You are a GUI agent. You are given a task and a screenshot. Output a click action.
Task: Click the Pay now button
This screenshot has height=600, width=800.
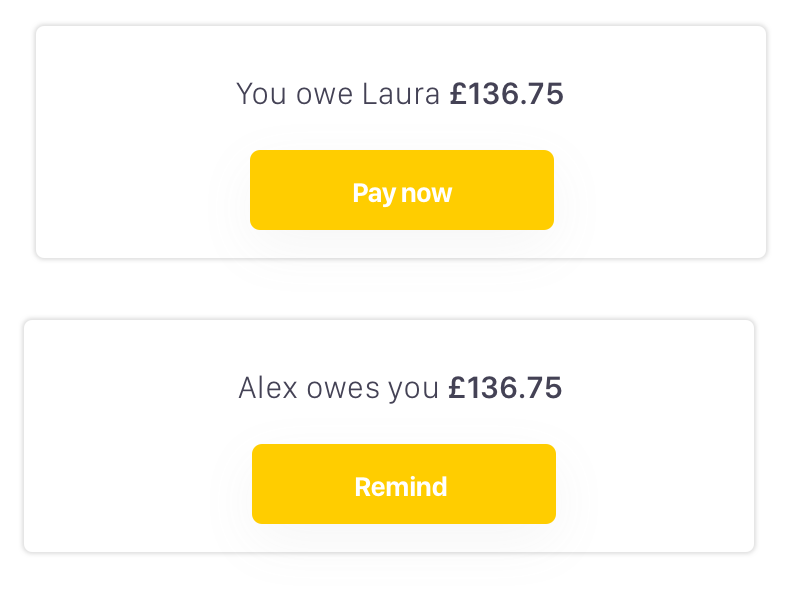[402, 191]
